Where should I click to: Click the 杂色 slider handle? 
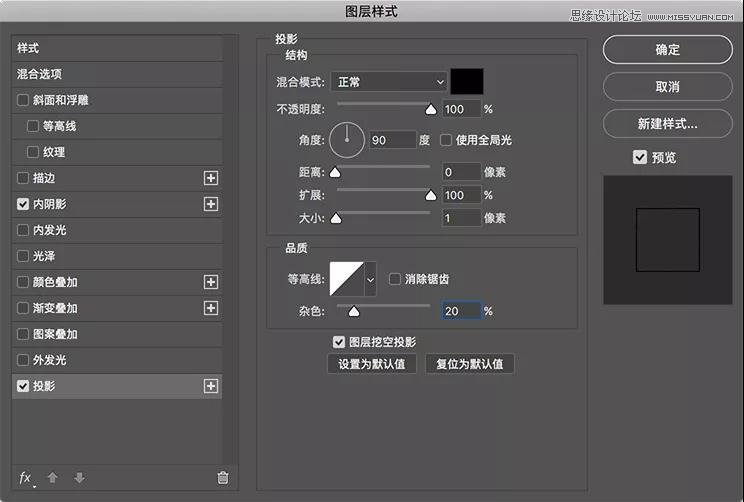[354, 311]
